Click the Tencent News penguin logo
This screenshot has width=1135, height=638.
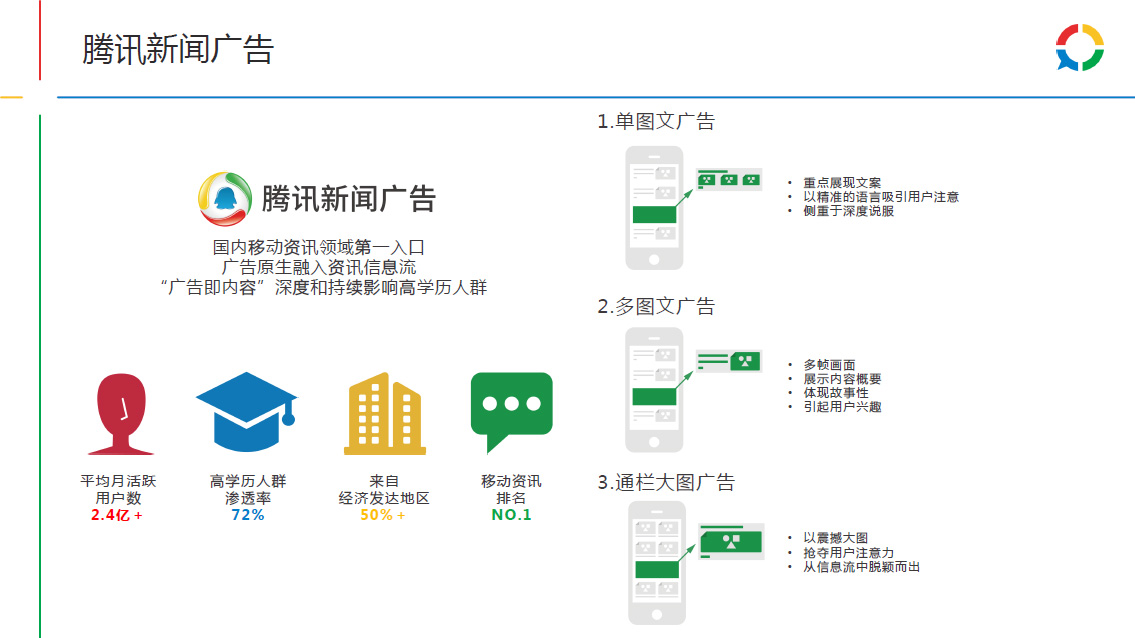pos(224,199)
